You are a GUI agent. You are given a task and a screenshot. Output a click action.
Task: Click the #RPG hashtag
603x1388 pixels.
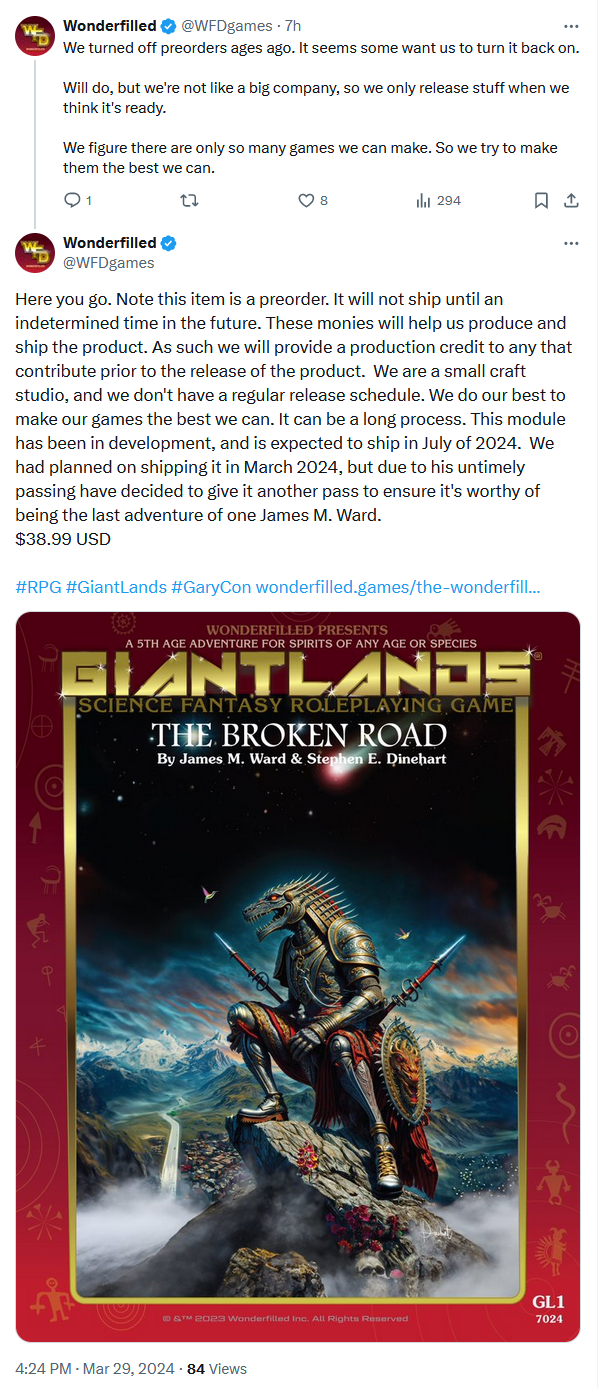pyautogui.click(x=36, y=587)
